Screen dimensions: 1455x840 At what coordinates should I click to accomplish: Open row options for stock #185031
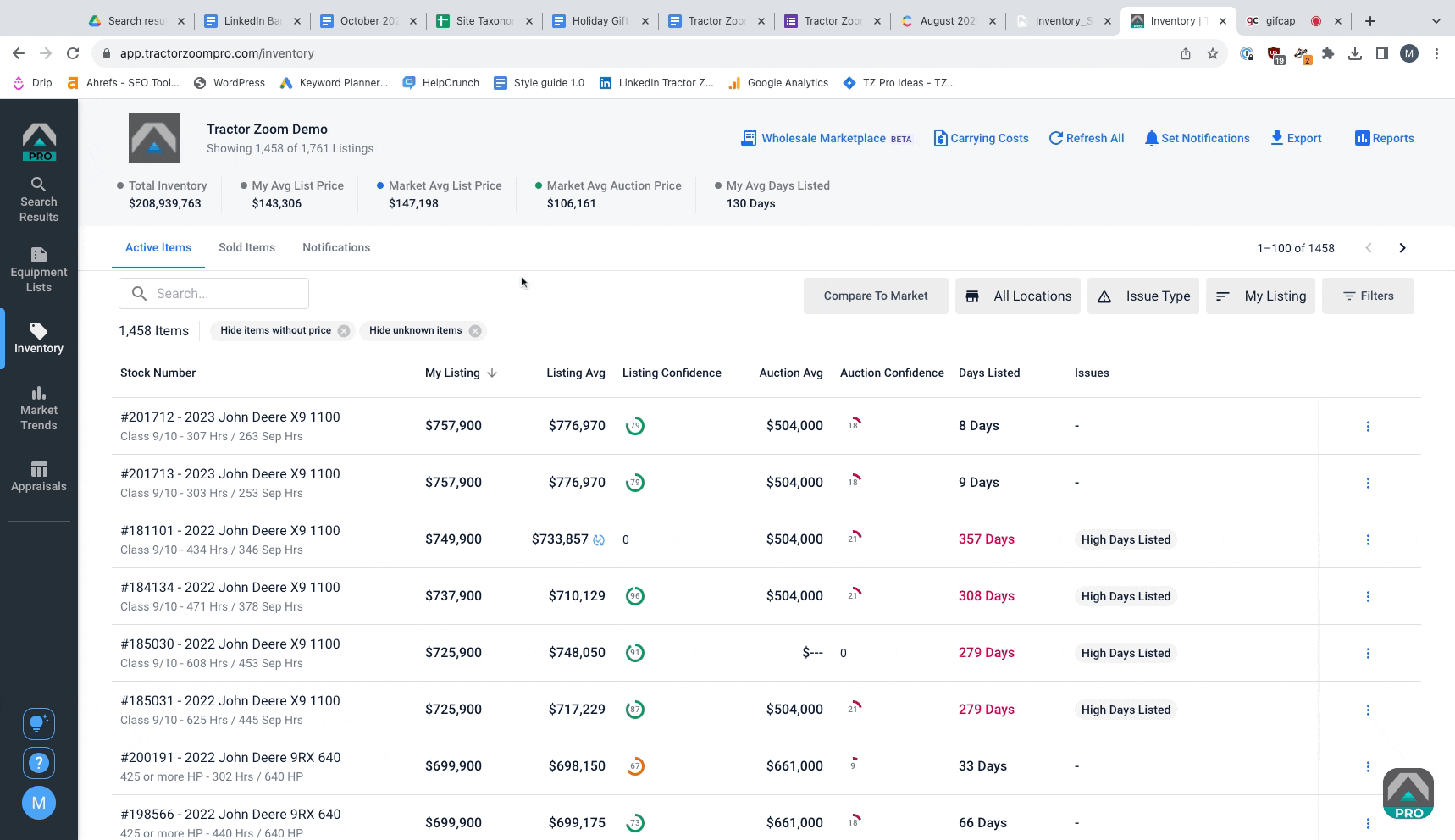click(1368, 710)
